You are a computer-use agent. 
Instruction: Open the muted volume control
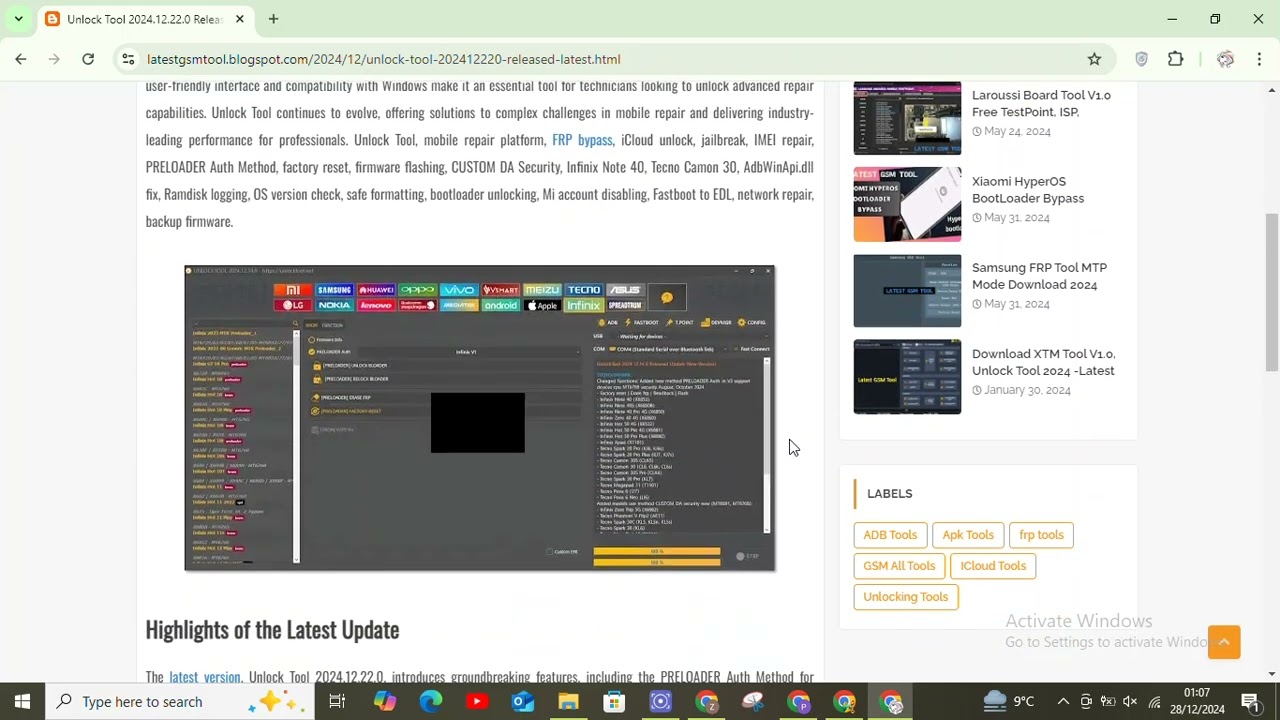(1131, 701)
